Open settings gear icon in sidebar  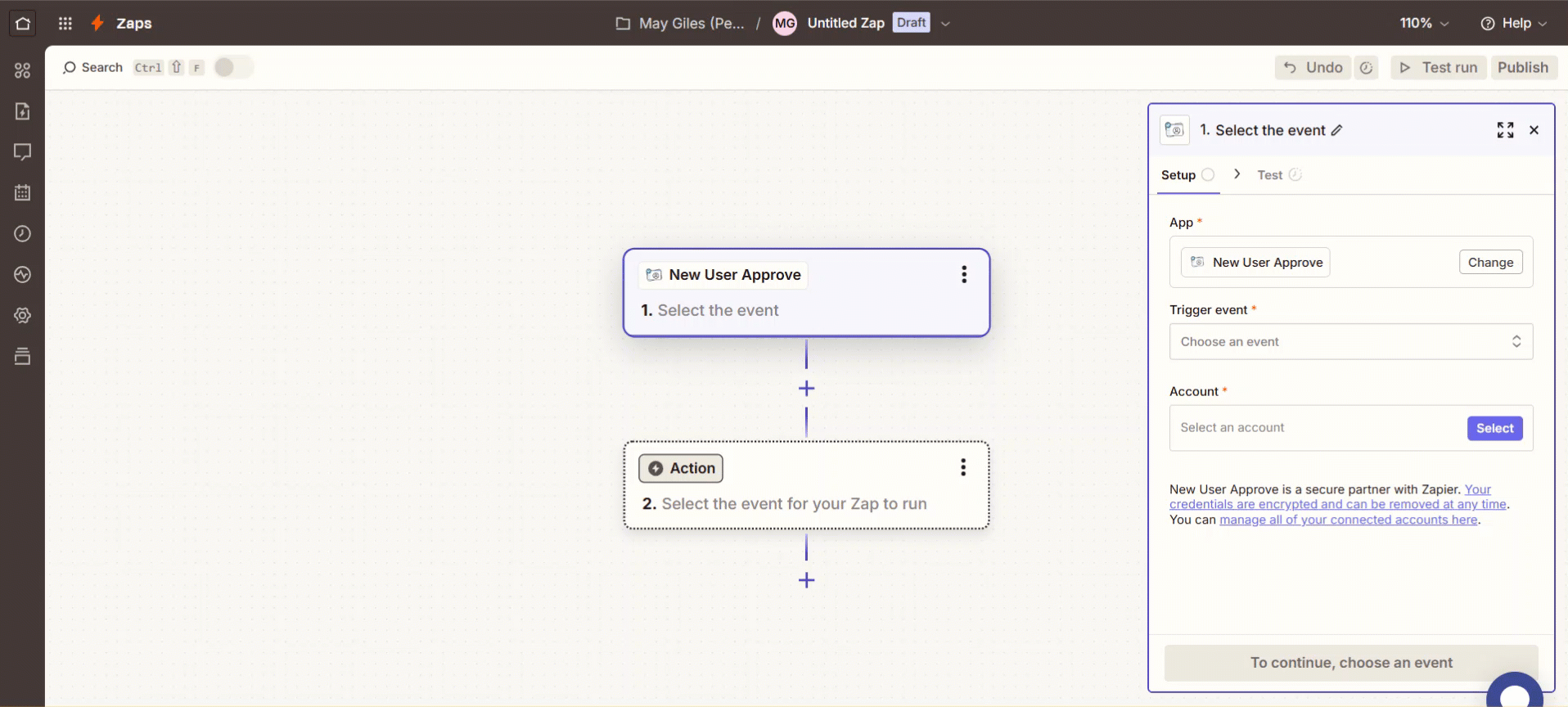click(x=23, y=316)
